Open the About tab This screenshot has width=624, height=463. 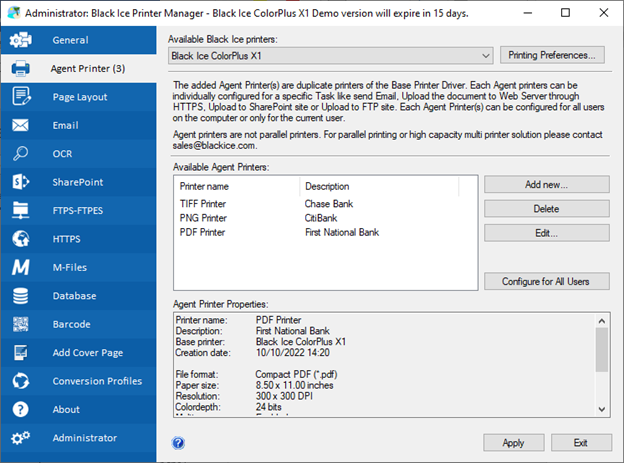[78, 410]
